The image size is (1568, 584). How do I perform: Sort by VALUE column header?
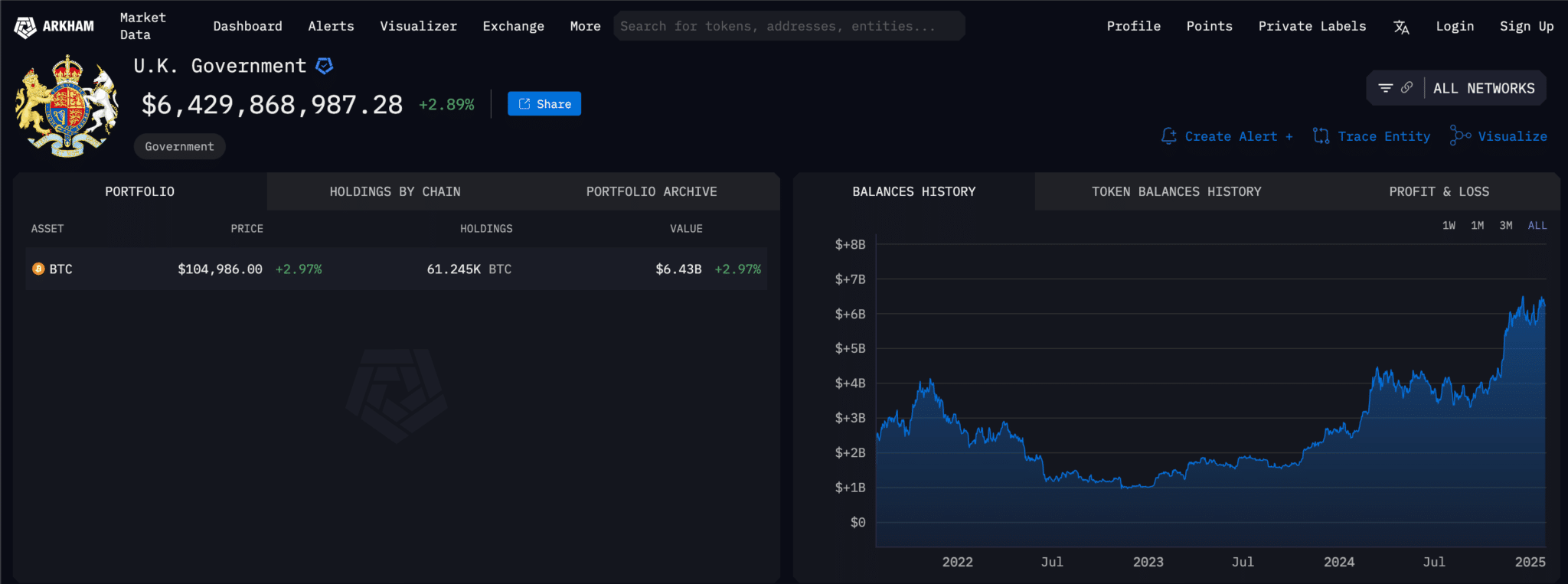tap(686, 228)
